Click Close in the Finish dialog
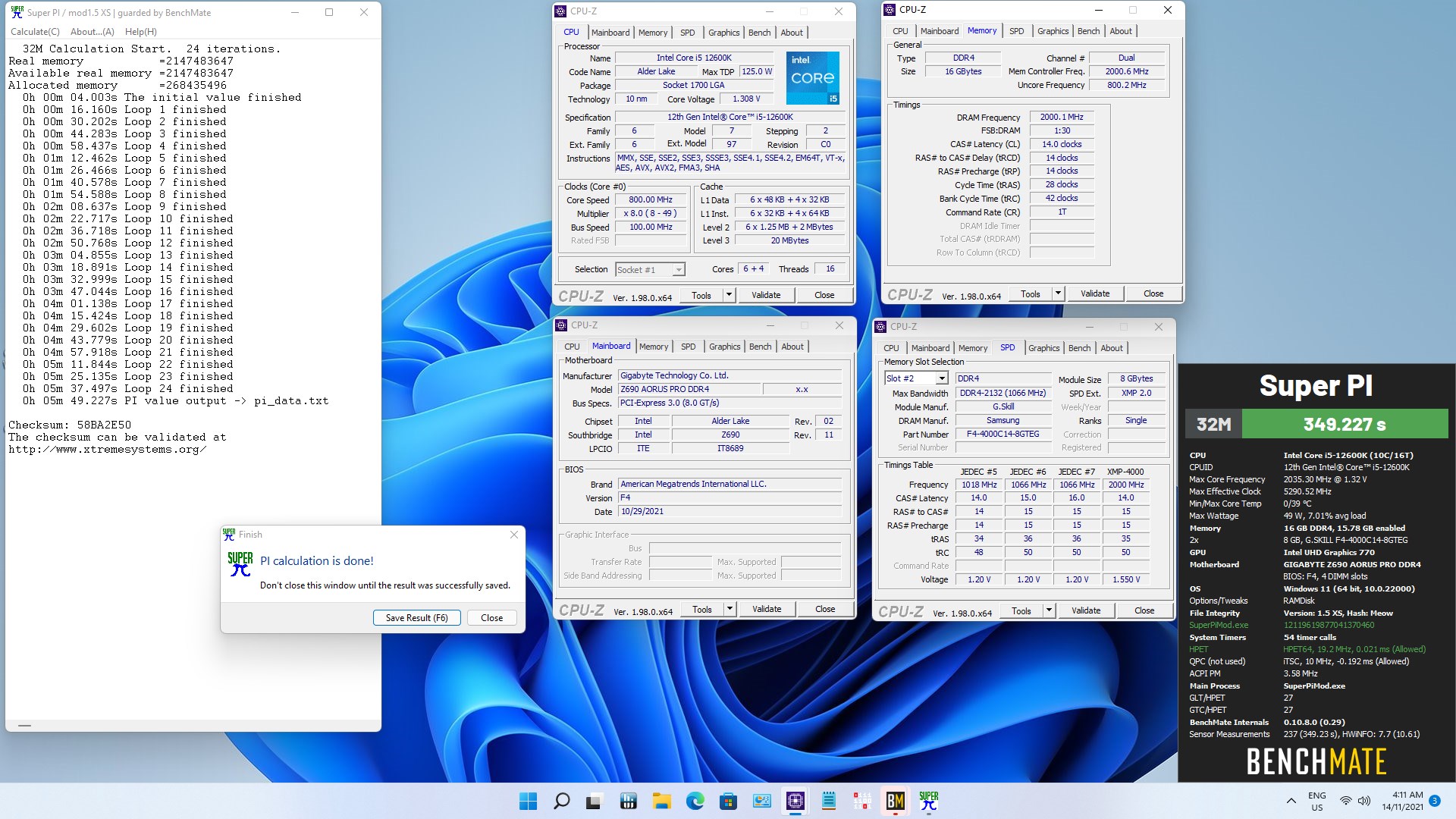Viewport: 1456px width, 819px height. [491, 617]
